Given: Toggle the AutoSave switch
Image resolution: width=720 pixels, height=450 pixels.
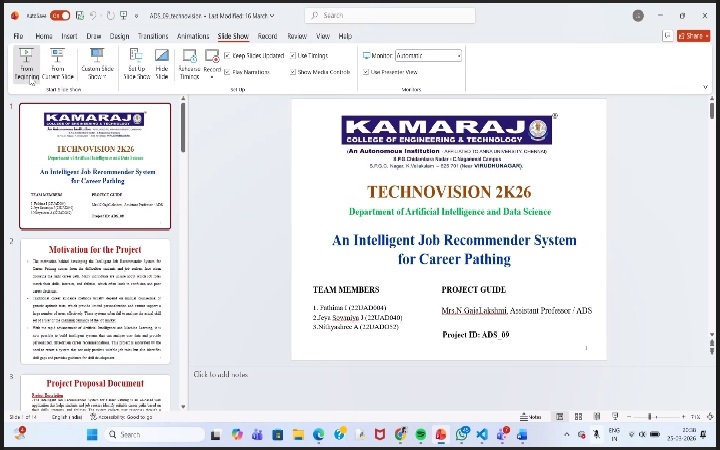Looking at the screenshot, I should click(x=60, y=16).
